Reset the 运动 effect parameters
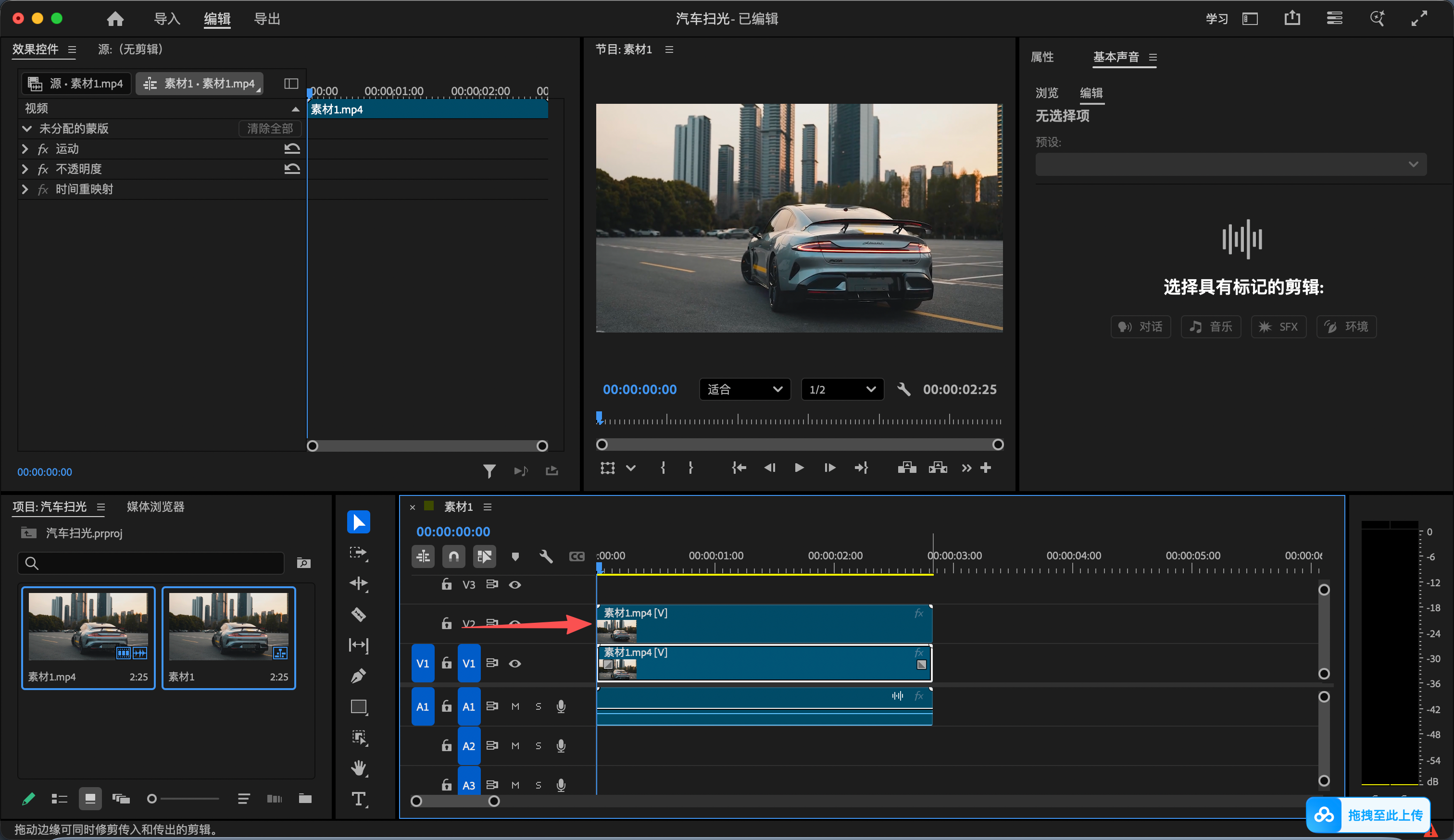This screenshot has height=840, width=1454. pyautogui.click(x=292, y=149)
